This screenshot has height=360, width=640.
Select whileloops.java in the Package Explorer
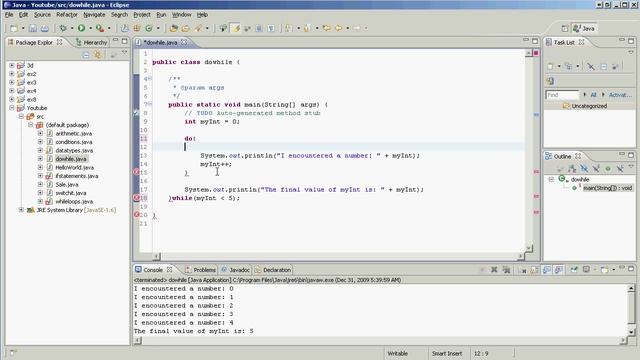(74, 201)
